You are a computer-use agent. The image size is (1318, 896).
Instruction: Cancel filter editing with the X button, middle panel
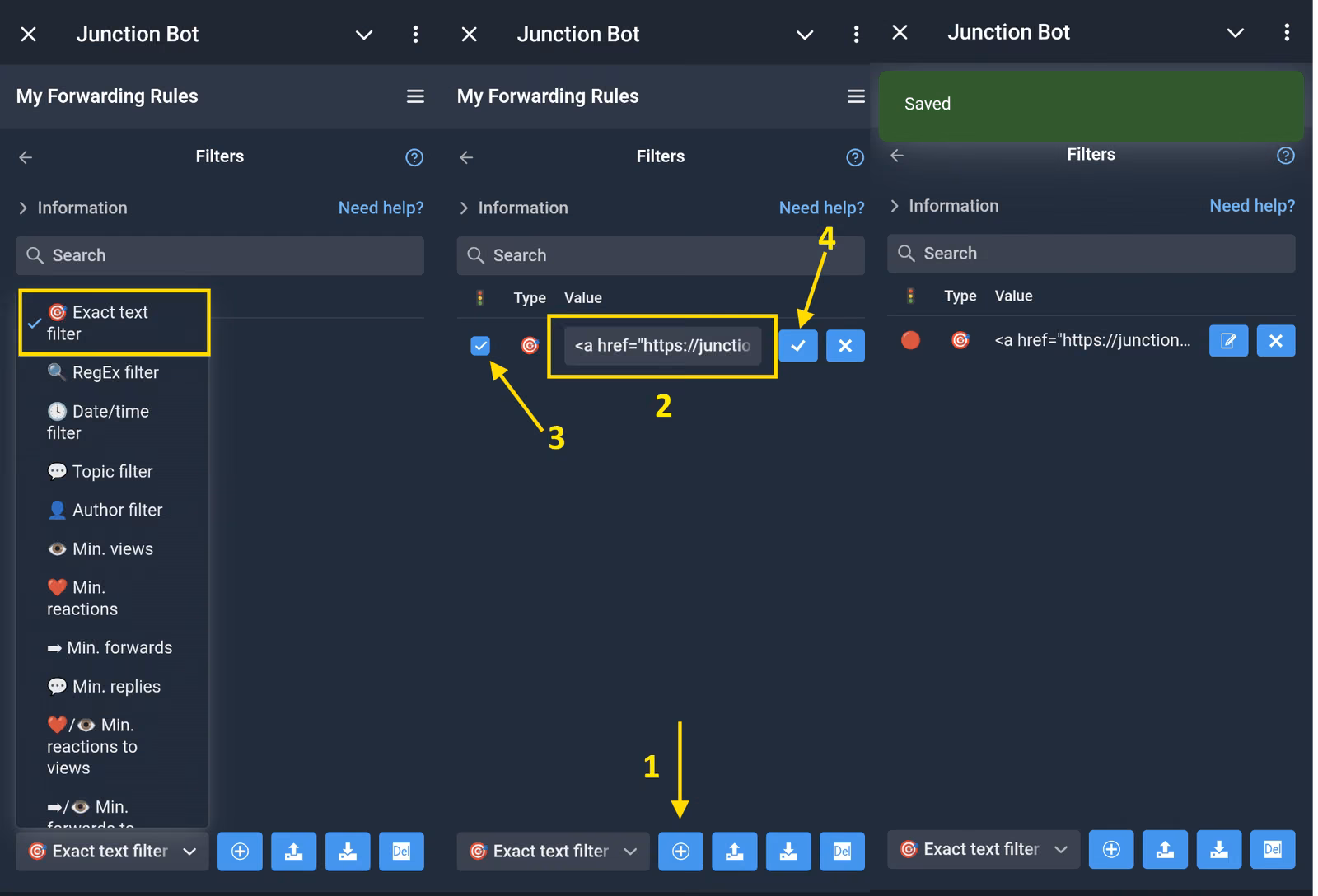[x=845, y=346]
